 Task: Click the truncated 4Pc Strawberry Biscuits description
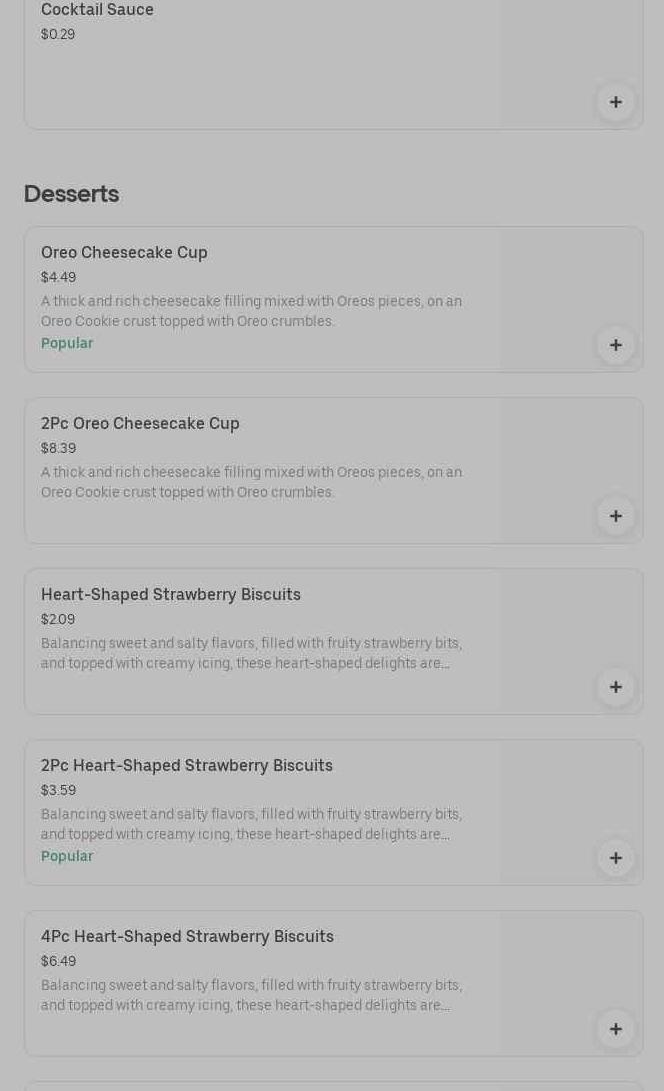(x=251, y=995)
